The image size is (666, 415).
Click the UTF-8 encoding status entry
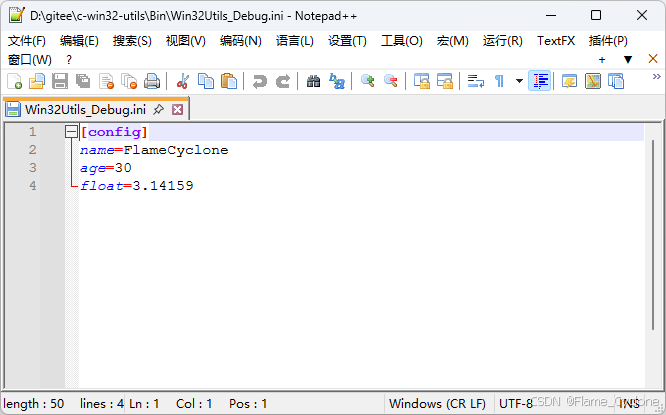(516, 403)
